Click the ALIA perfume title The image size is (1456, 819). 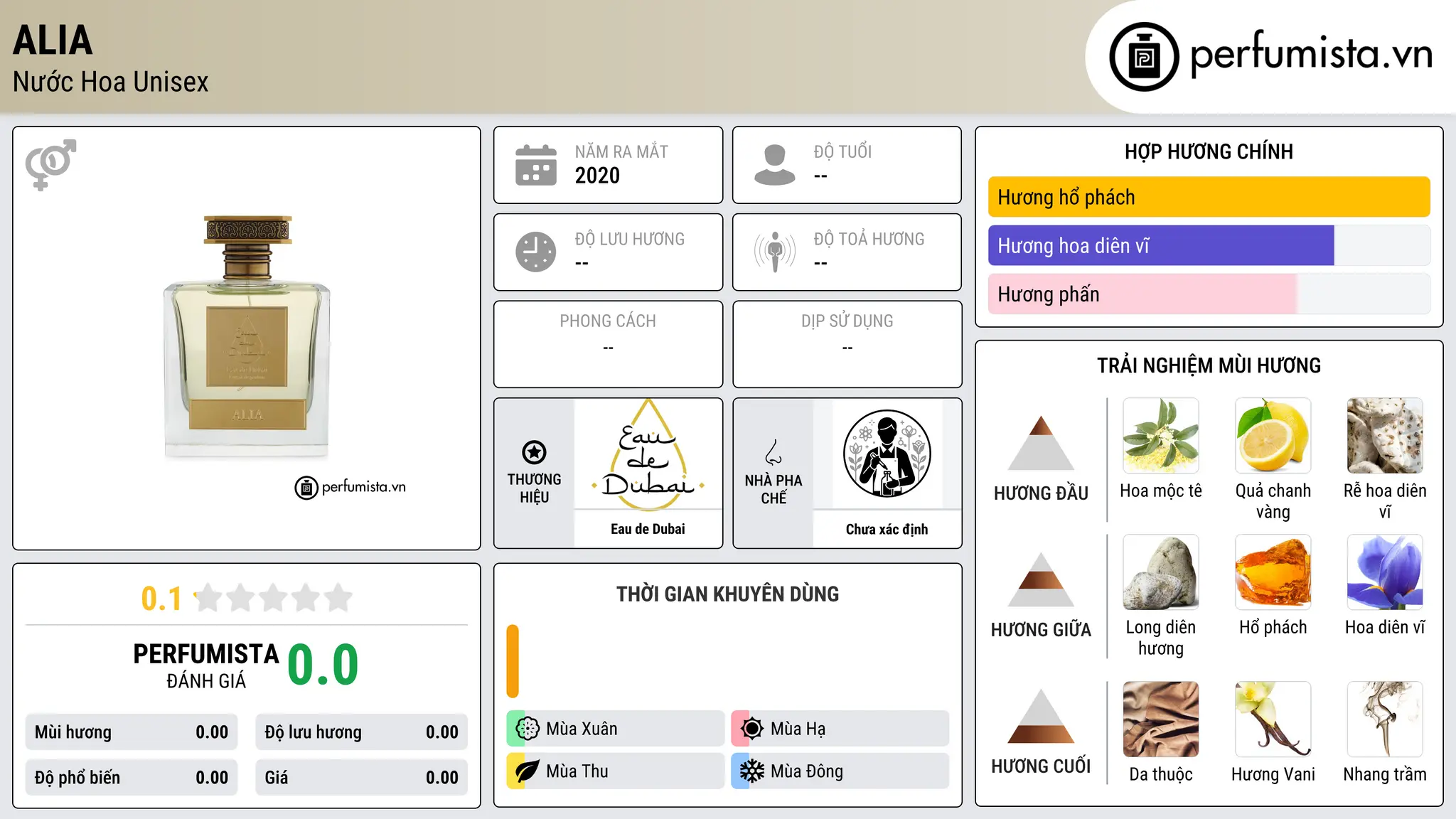click(53, 40)
